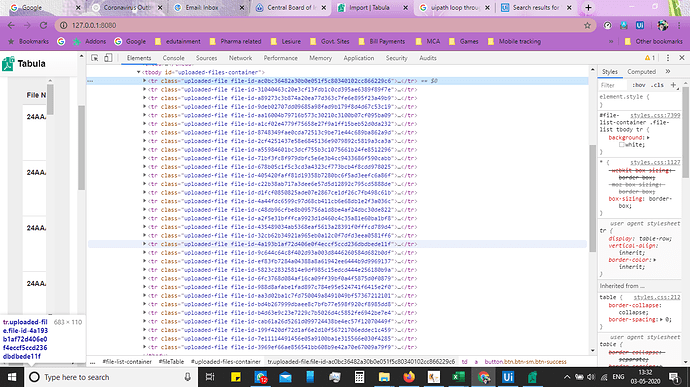This screenshot has height=387, width=690.
Task: Open Excel from the taskbar
Action: pyautogui.click(x=458, y=377)
